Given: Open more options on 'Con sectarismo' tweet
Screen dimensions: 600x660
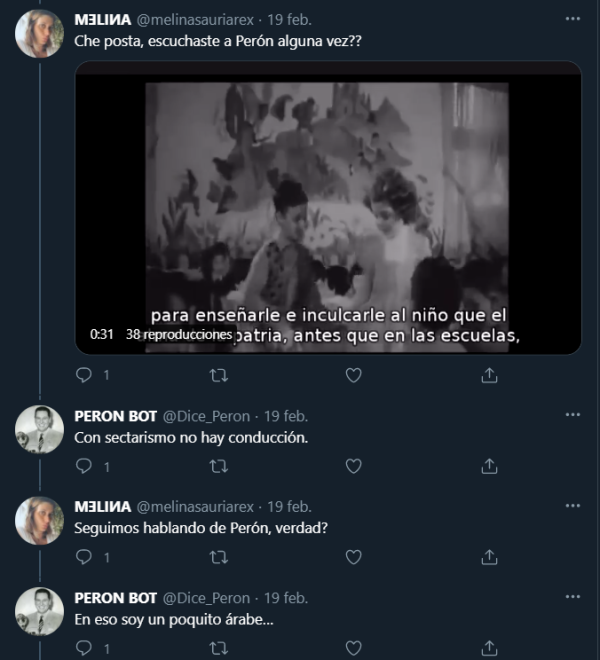Looking at the screenshot, I should (x=572, y=415).
